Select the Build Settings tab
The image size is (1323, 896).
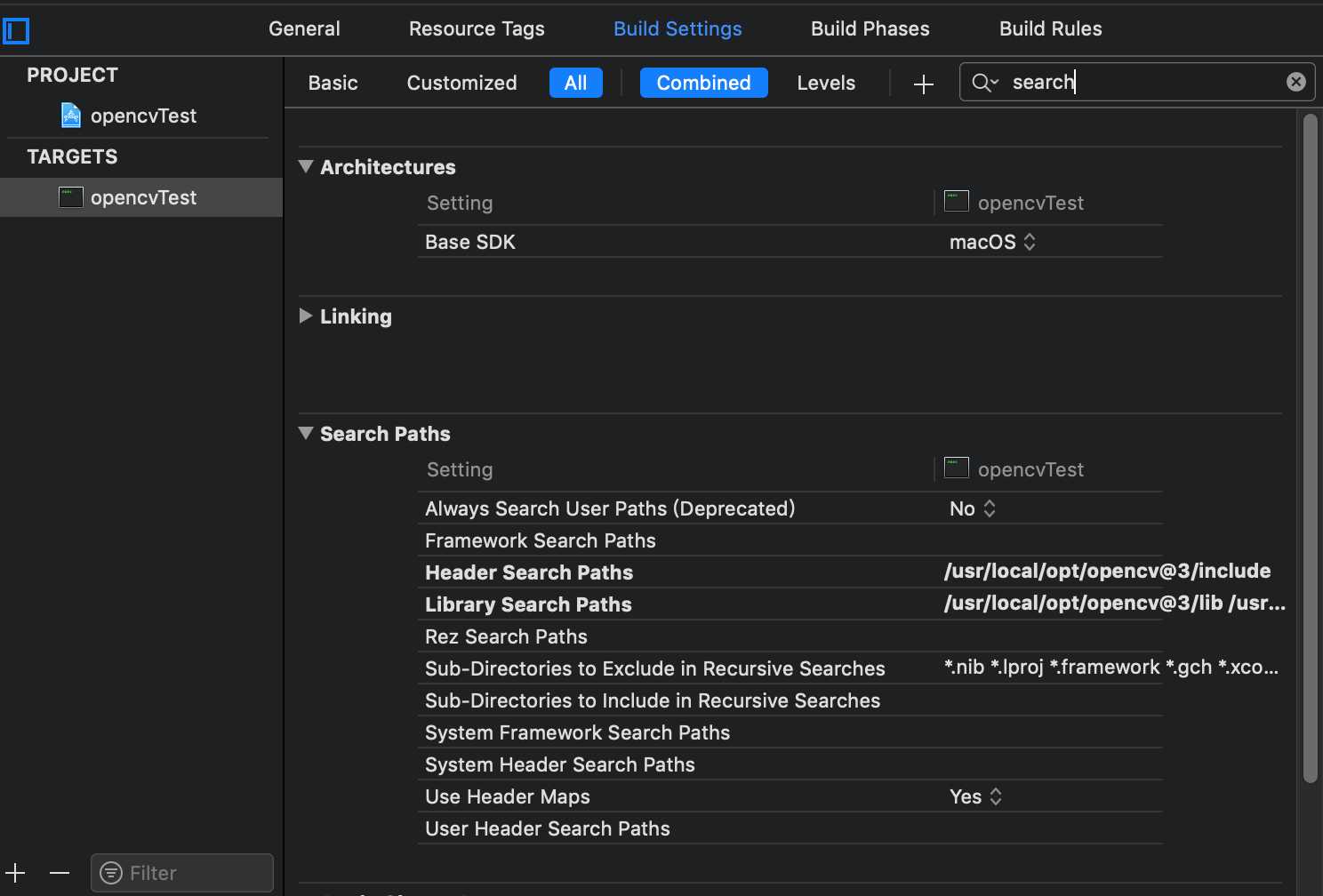coord(678,28)
